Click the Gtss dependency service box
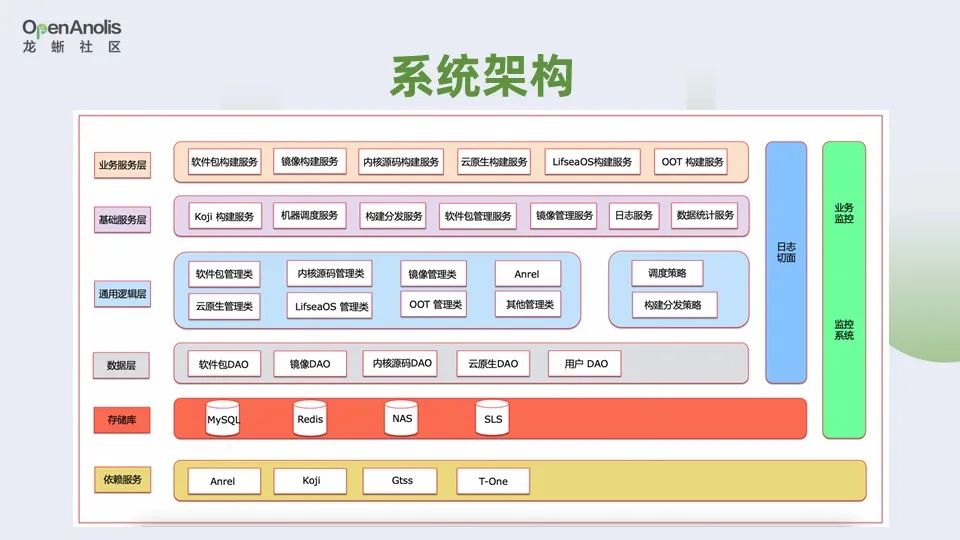 [400, 481]
